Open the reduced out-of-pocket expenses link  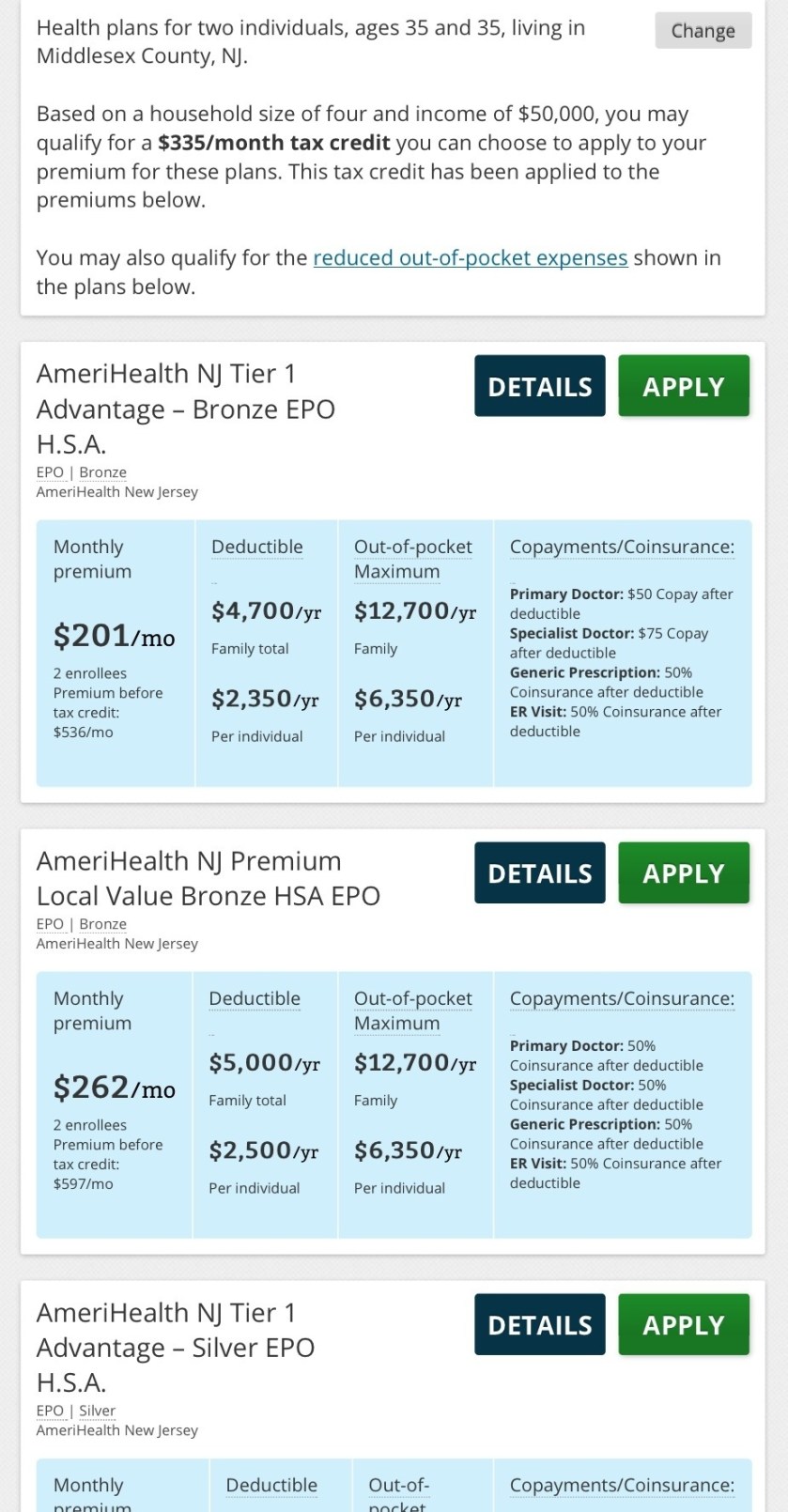tap(470, 258)
